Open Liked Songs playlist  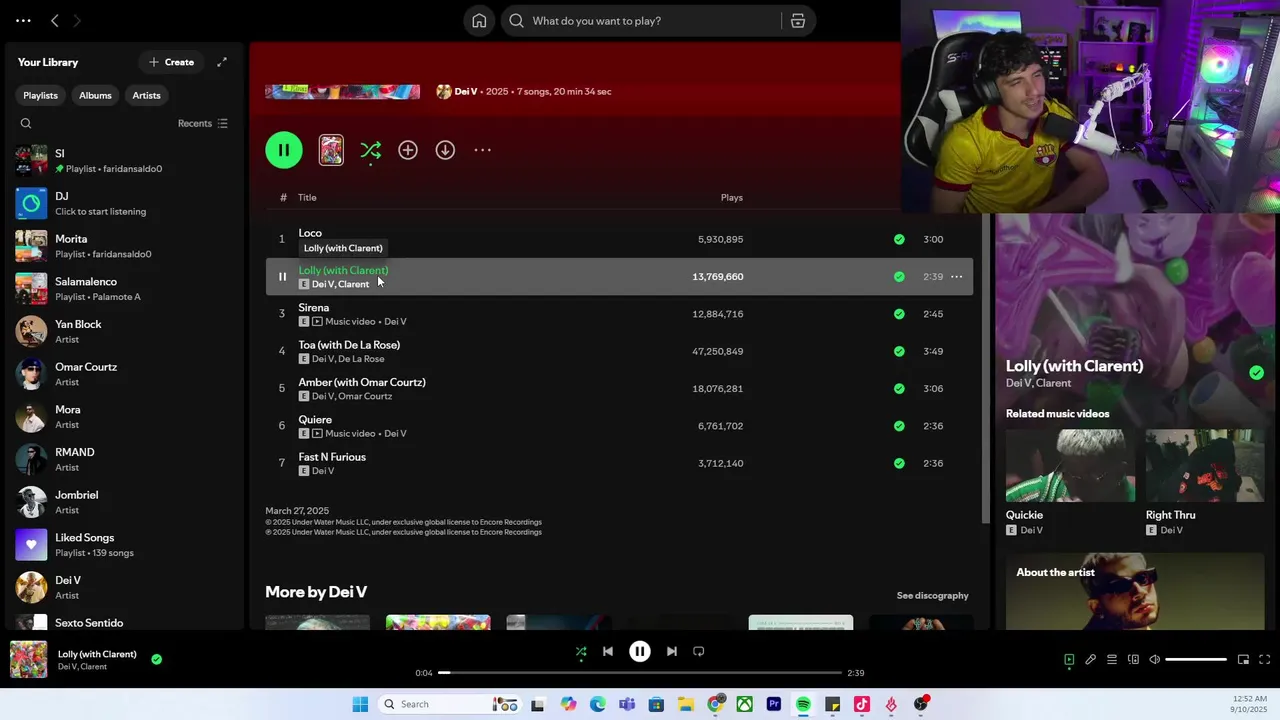(x=123, y=544)
